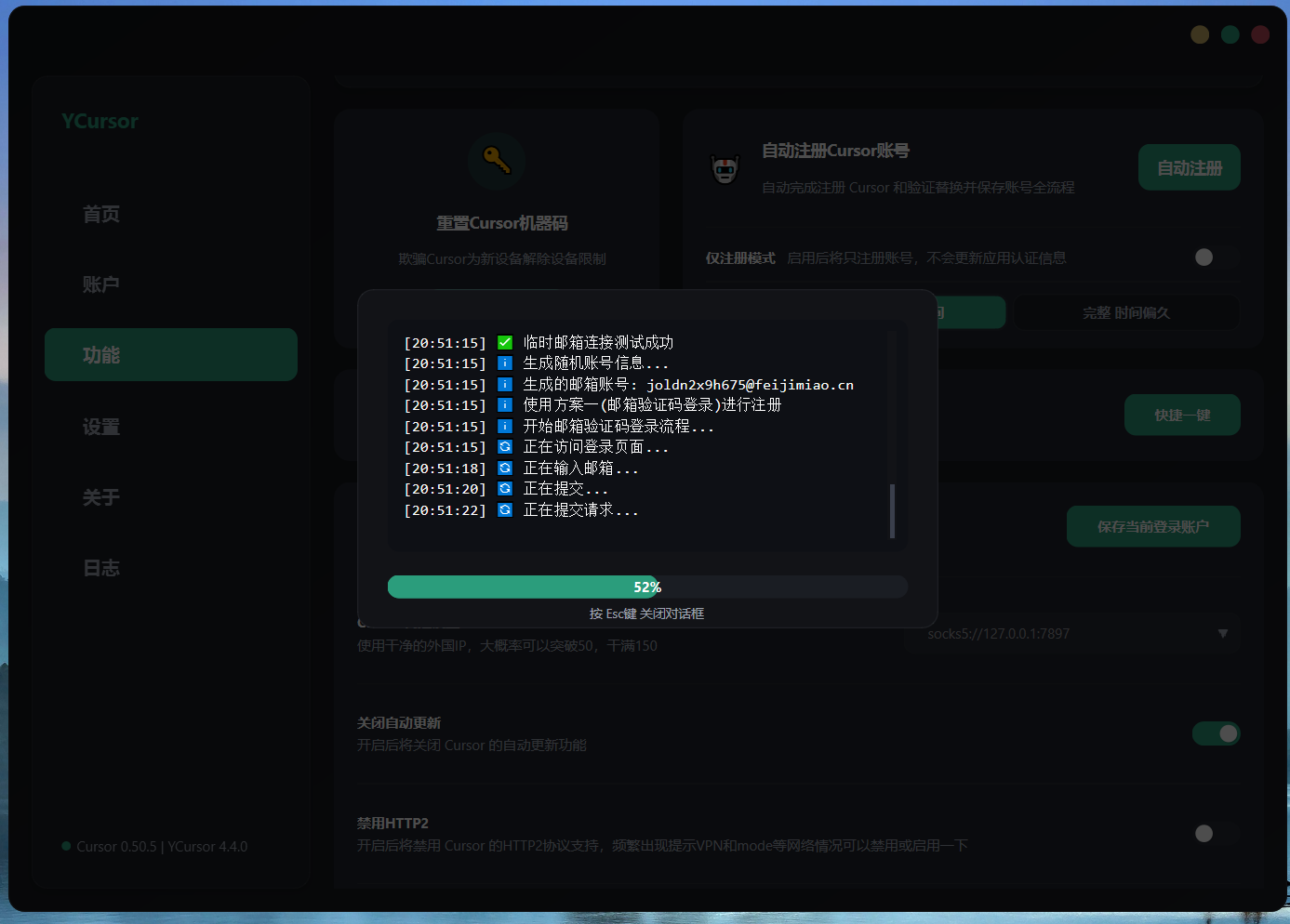Click the dropdown arrow of proxy selector
This screenshot has width=1290, height=924.
(1223, 634)
